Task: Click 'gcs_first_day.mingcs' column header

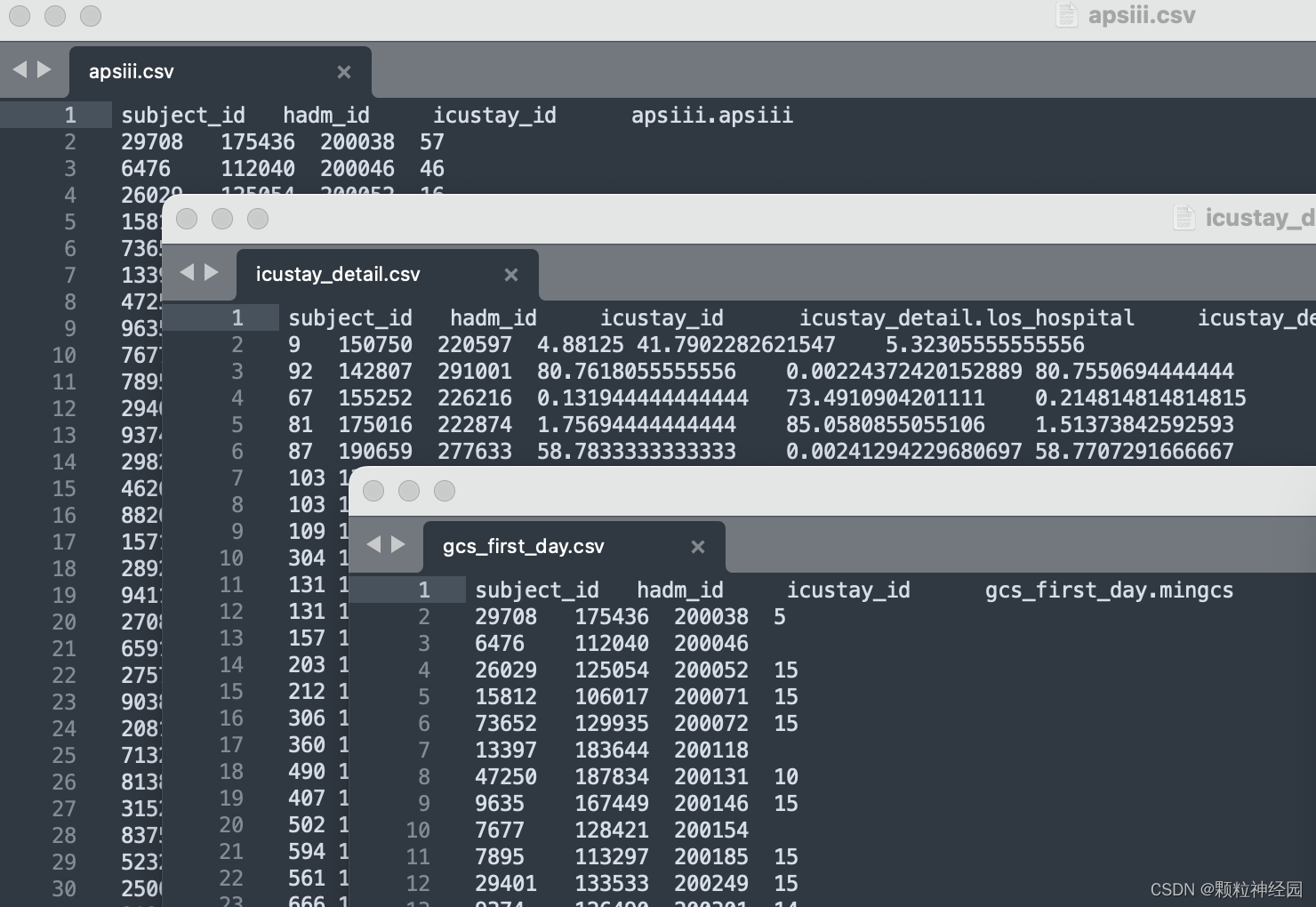Action: coord(1109,590)
